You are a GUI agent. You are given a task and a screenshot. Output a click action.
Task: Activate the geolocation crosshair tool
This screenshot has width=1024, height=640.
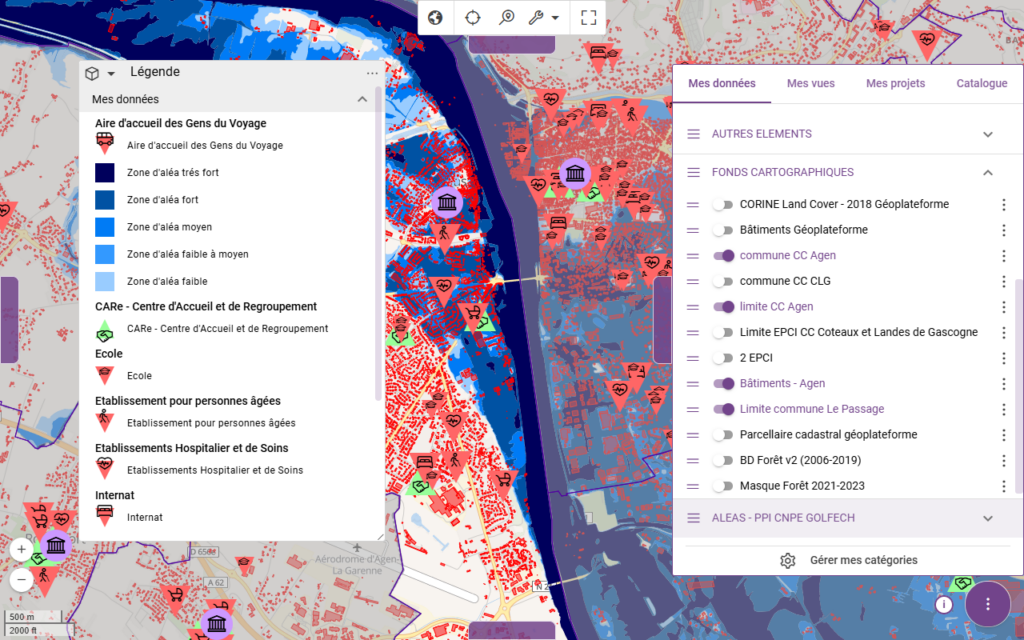tap(472, 18)
